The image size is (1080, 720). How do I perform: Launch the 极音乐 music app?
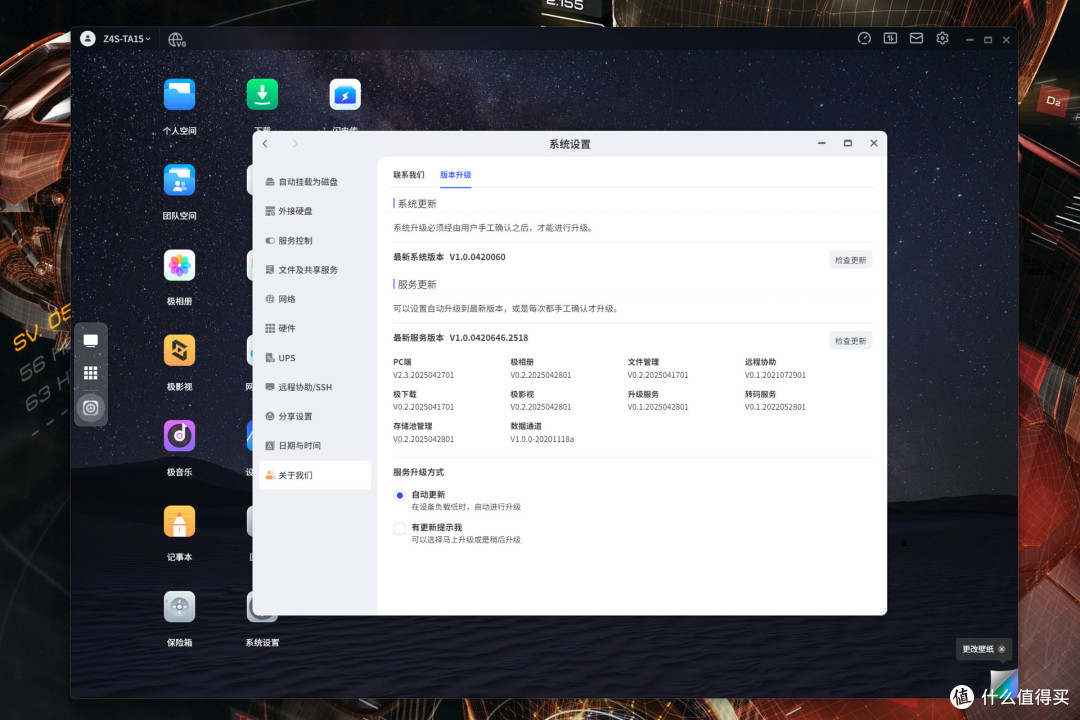click(x=179, y=436)
